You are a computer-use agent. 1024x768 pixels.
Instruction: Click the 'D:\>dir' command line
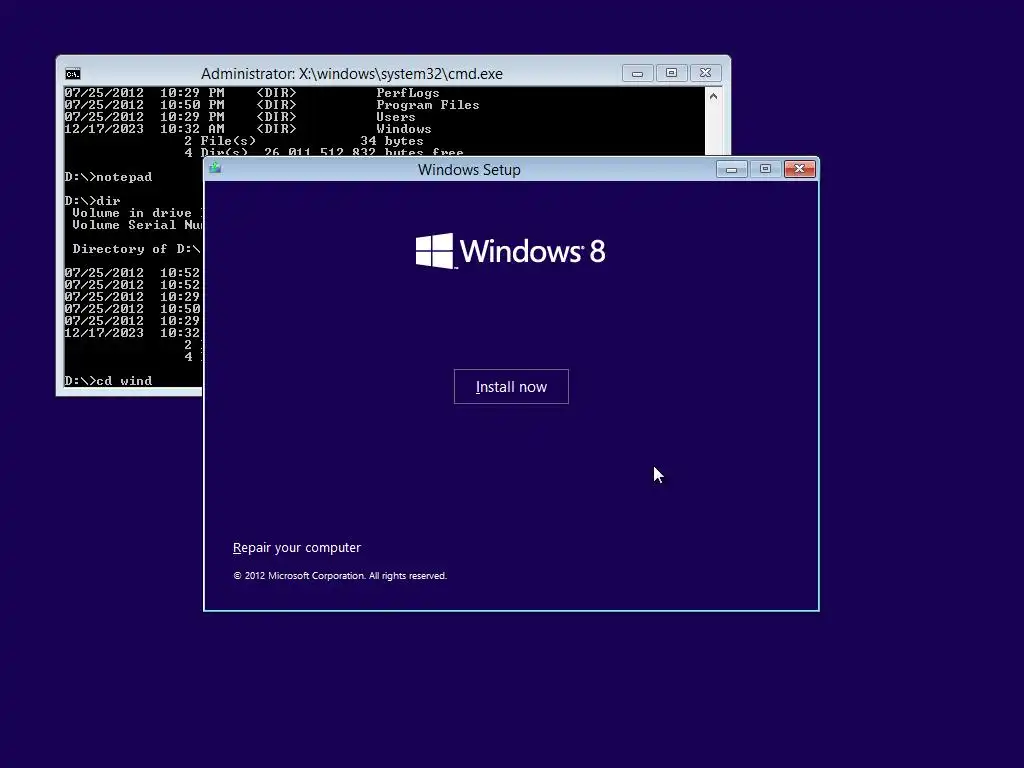pyautogui.click(x=92, y=200)
